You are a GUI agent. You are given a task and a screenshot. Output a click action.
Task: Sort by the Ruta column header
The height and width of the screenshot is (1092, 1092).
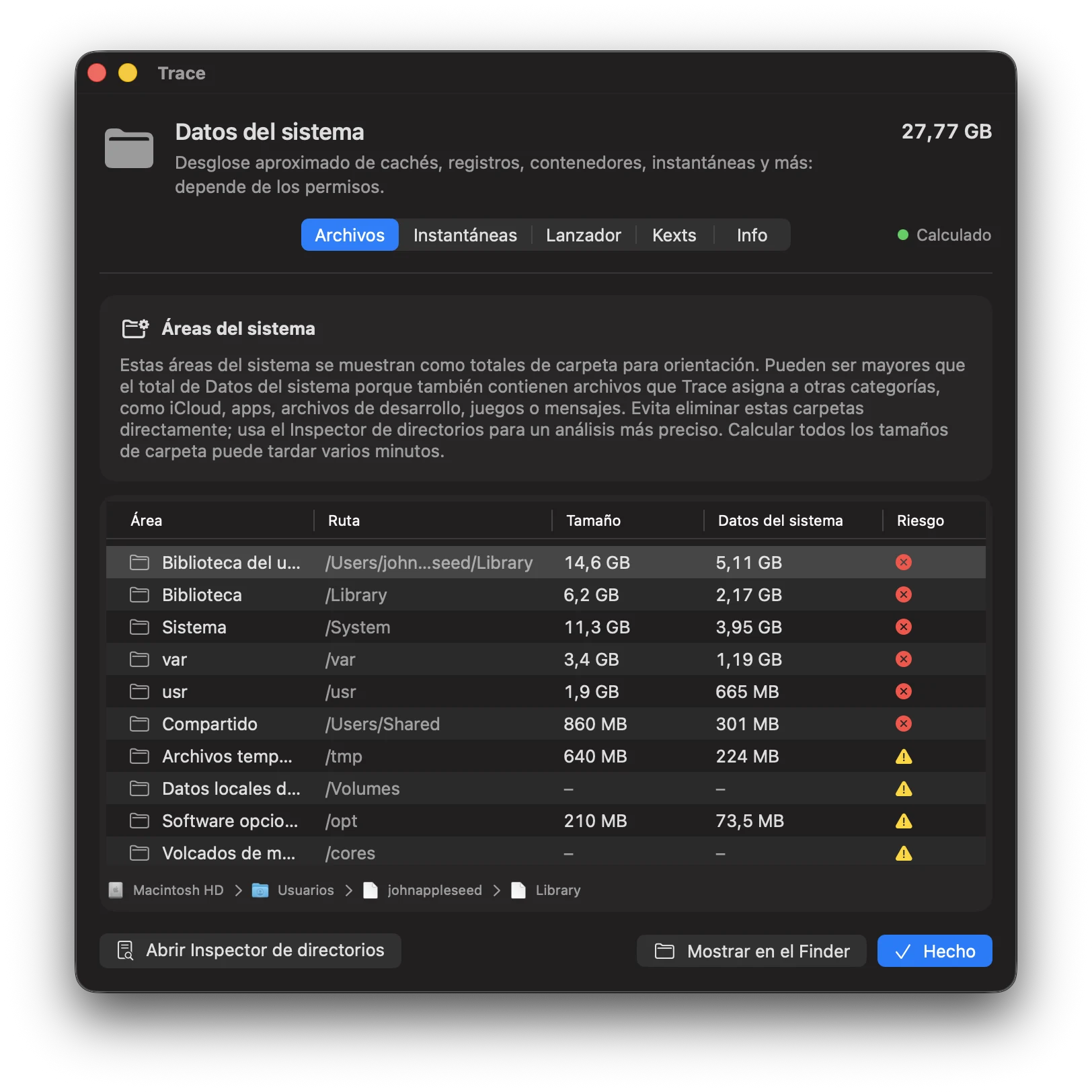[344, 520]
